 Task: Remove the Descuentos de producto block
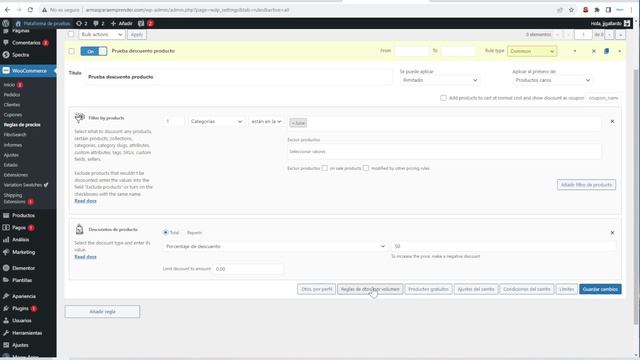click(612, 233)
